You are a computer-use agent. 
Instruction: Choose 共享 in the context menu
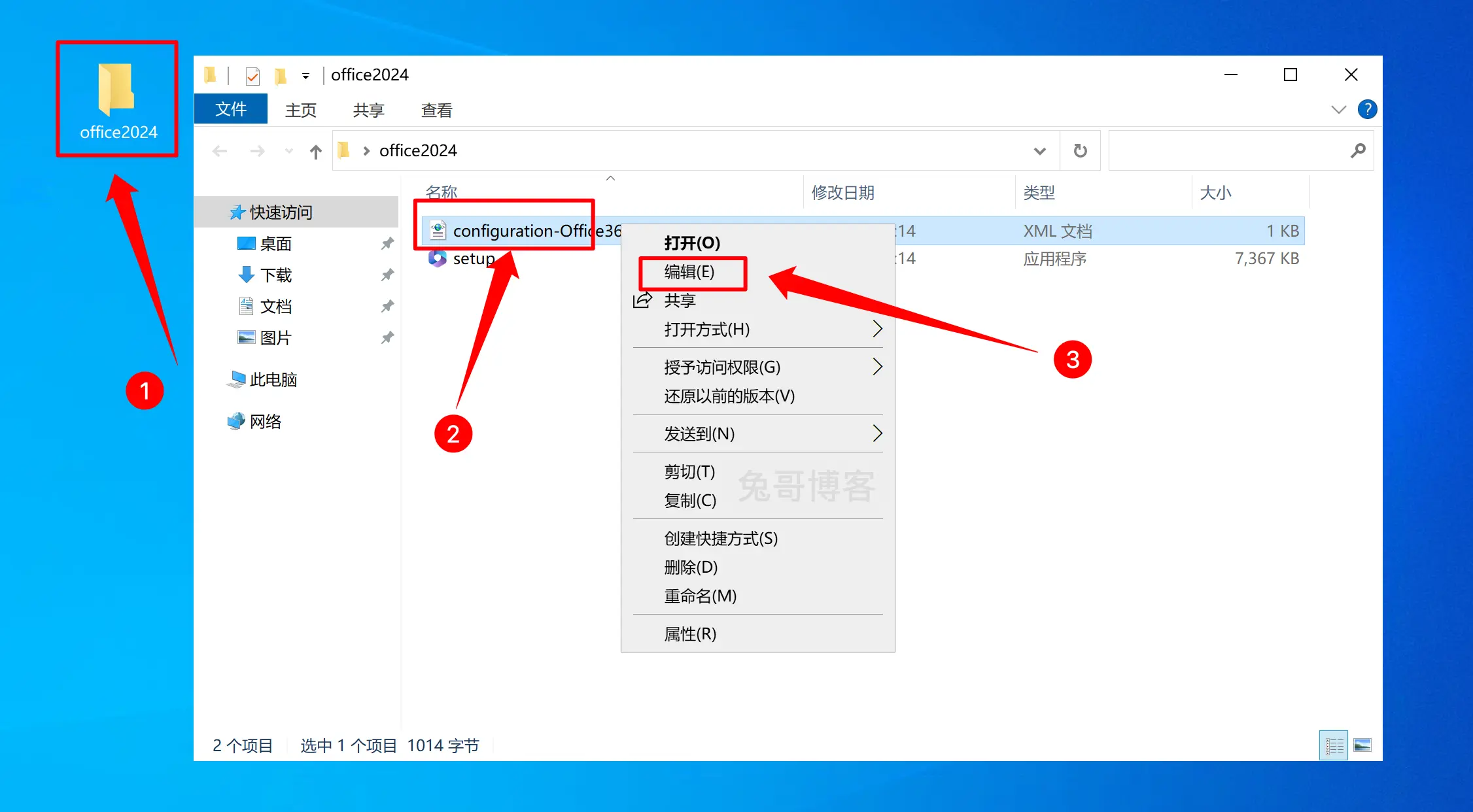tap(757, 300)
